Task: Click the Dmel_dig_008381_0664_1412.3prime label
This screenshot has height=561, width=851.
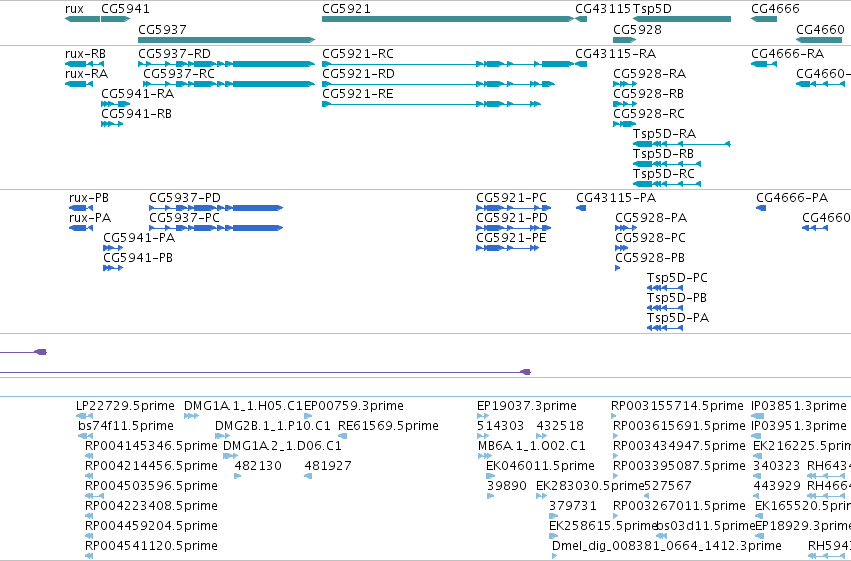Action: coord(666,546)
